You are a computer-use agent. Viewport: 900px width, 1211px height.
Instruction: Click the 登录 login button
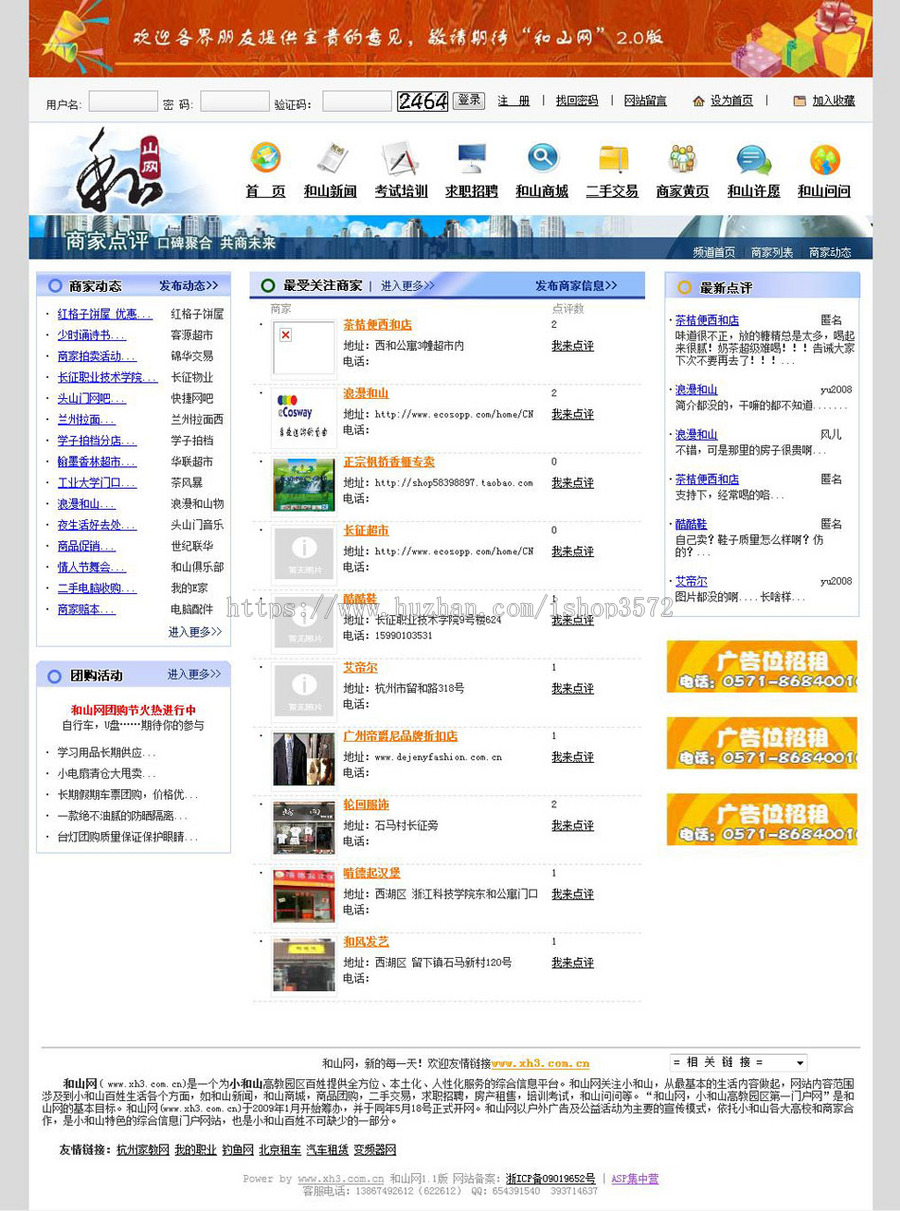[x=468, y=100]
